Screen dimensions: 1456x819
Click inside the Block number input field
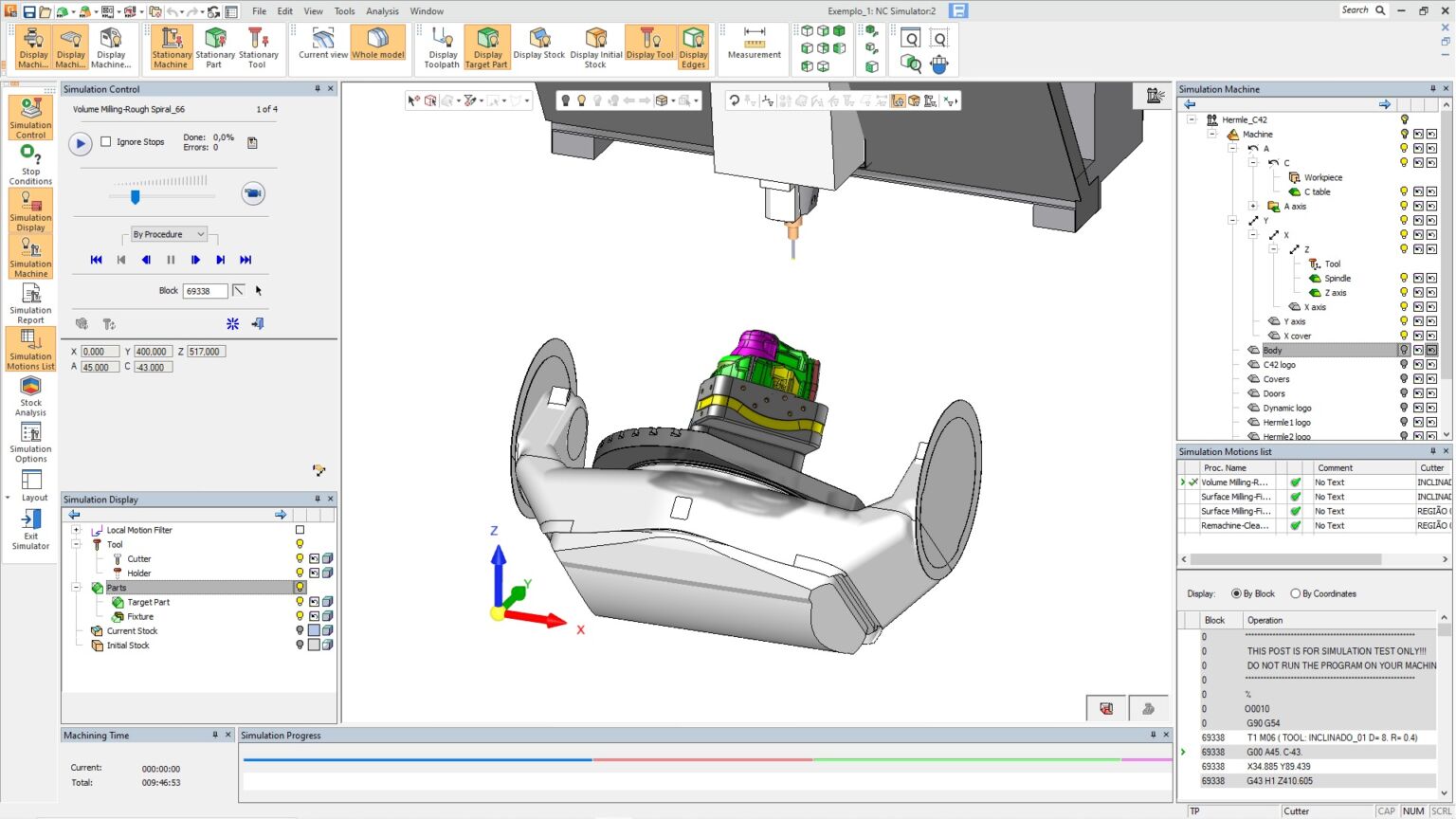[205, 290]
